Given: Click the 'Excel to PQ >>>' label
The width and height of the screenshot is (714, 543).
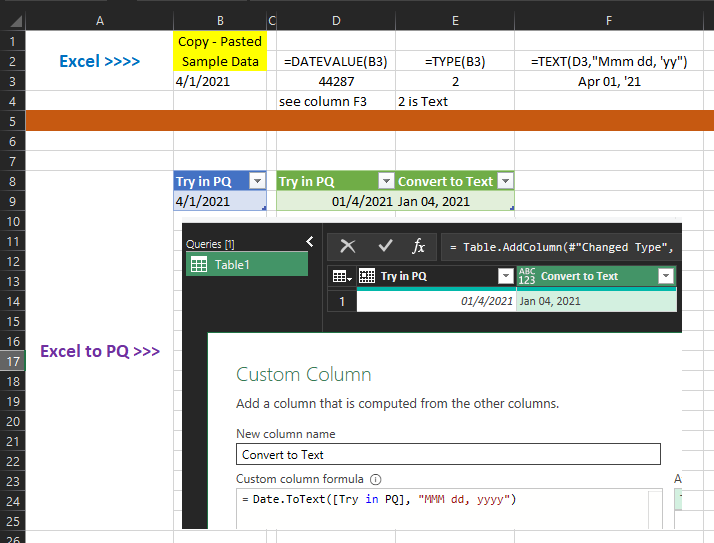Looking at the screenshot, I should tap(100, 351).
